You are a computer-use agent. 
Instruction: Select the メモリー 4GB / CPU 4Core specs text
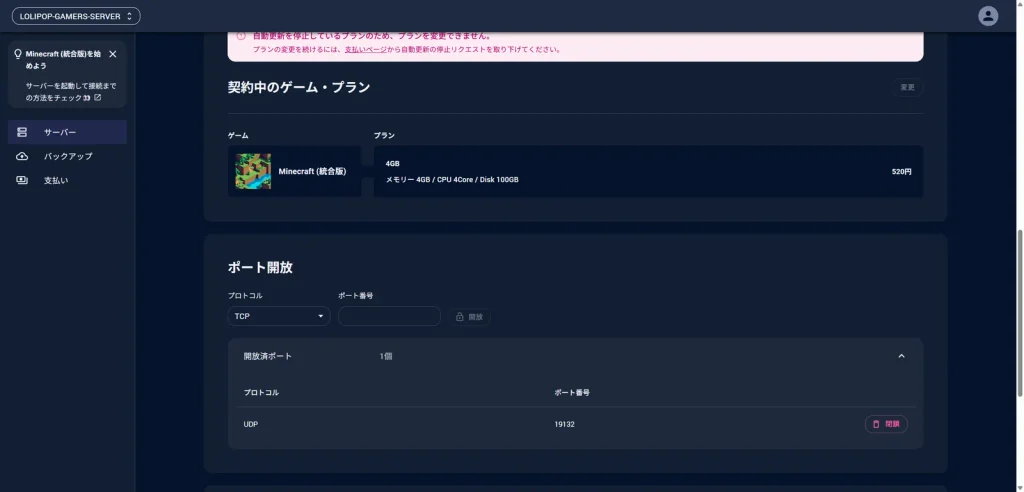pyautogui.click(x=452, y=179)
